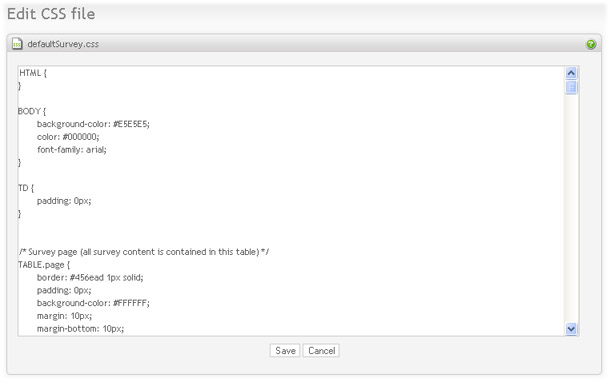Click the Survey page comment line
This screenshot has width=610, height=382.
pos(144,252)
